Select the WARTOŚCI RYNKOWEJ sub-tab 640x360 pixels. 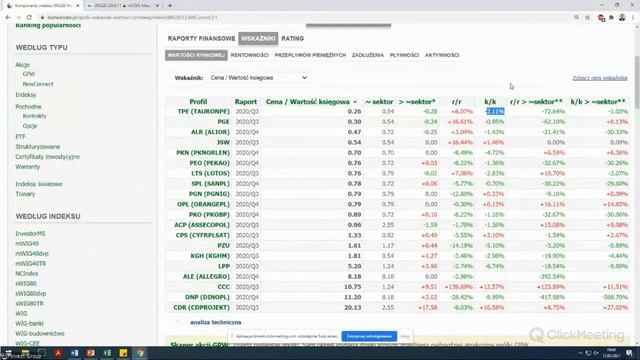click(196, 55)
